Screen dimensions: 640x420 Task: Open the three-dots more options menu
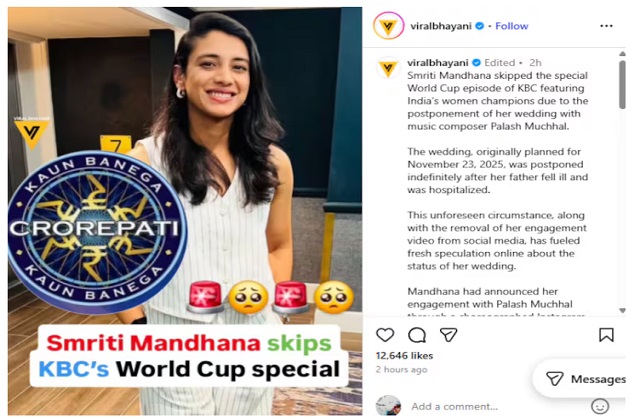click(x=606, y=26)
